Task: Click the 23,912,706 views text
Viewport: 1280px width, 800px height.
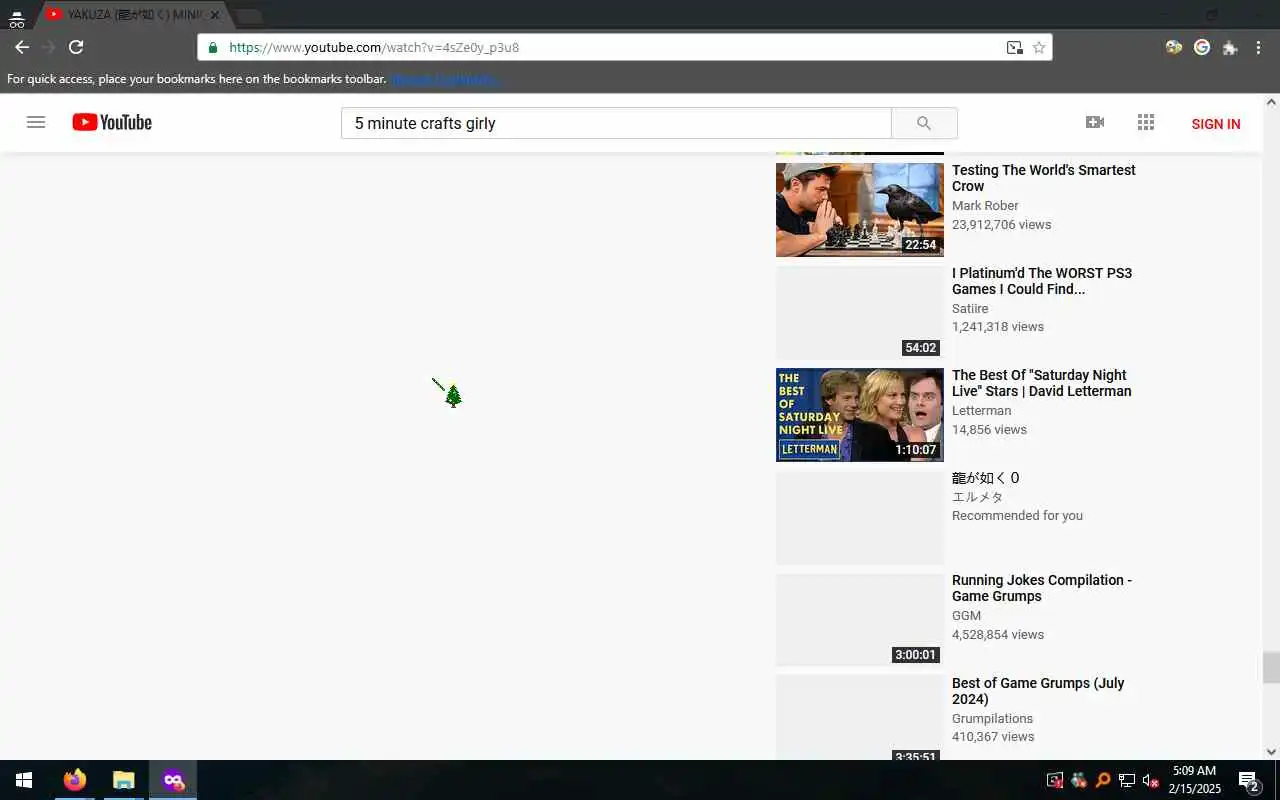Action: 1001,225
